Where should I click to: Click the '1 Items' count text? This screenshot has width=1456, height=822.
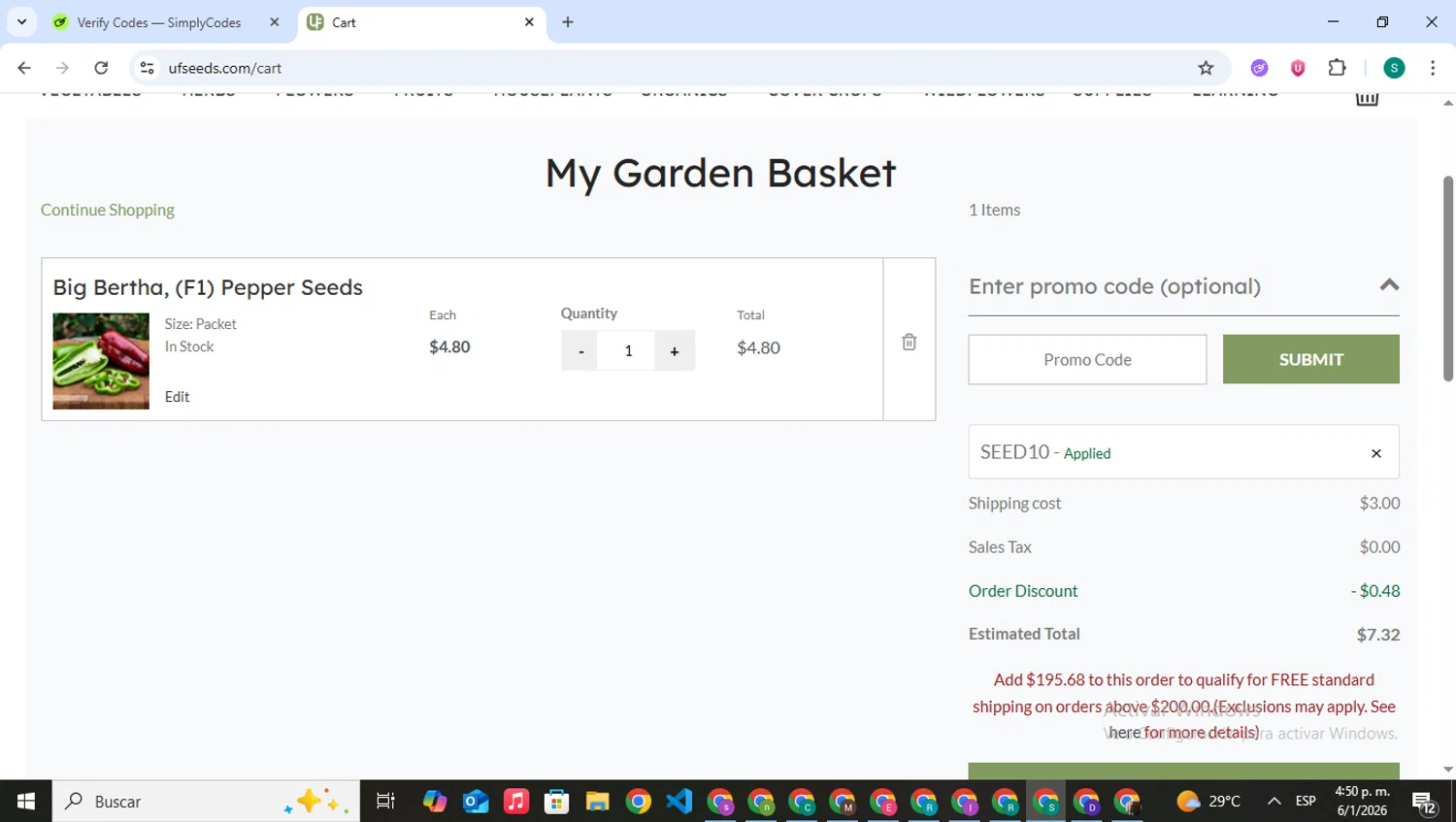point(994,210)
